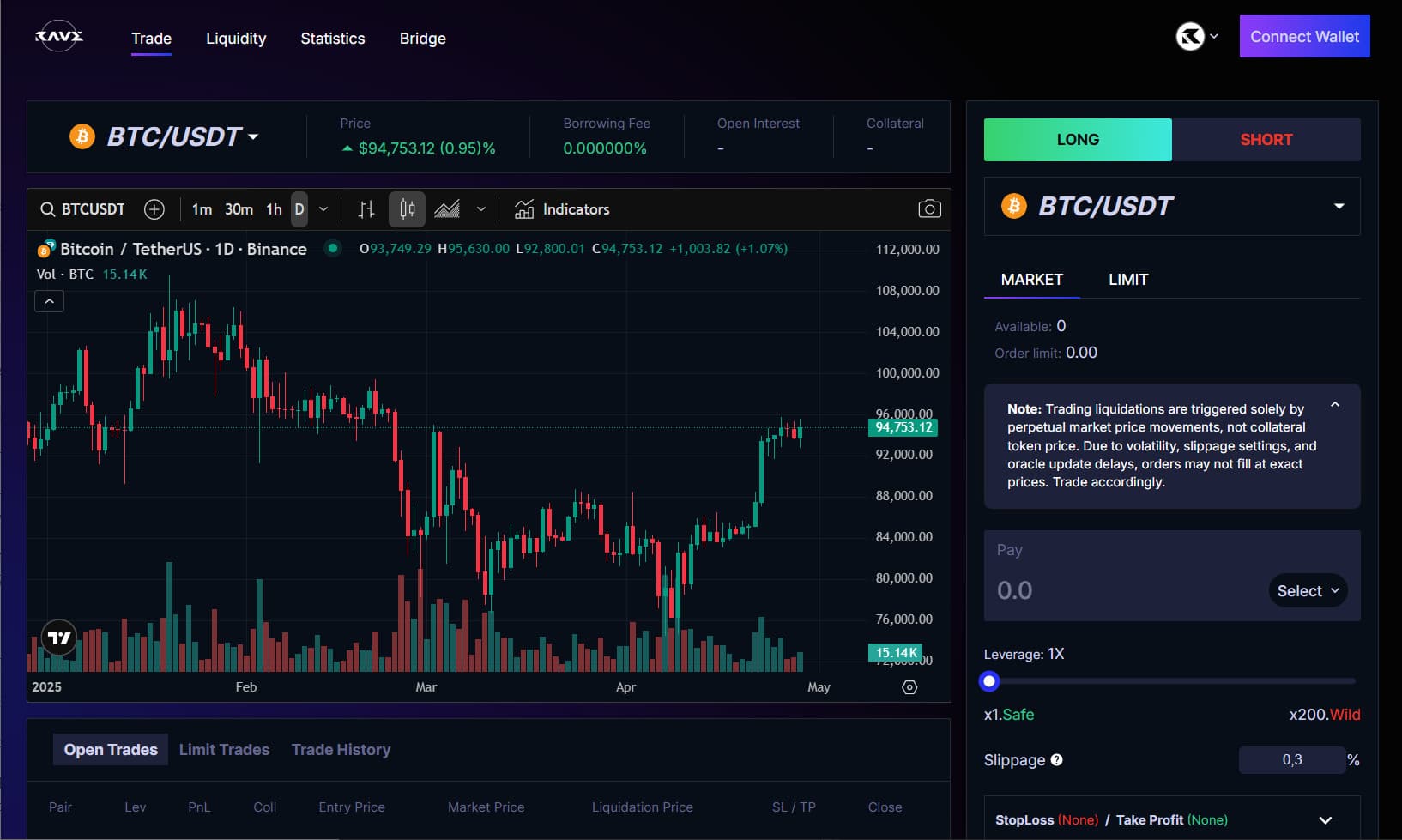The width and height of the screenshot is (1402, 840).
Task: Expand the chart type dropdown chevron
Action: tap(481, 208)
